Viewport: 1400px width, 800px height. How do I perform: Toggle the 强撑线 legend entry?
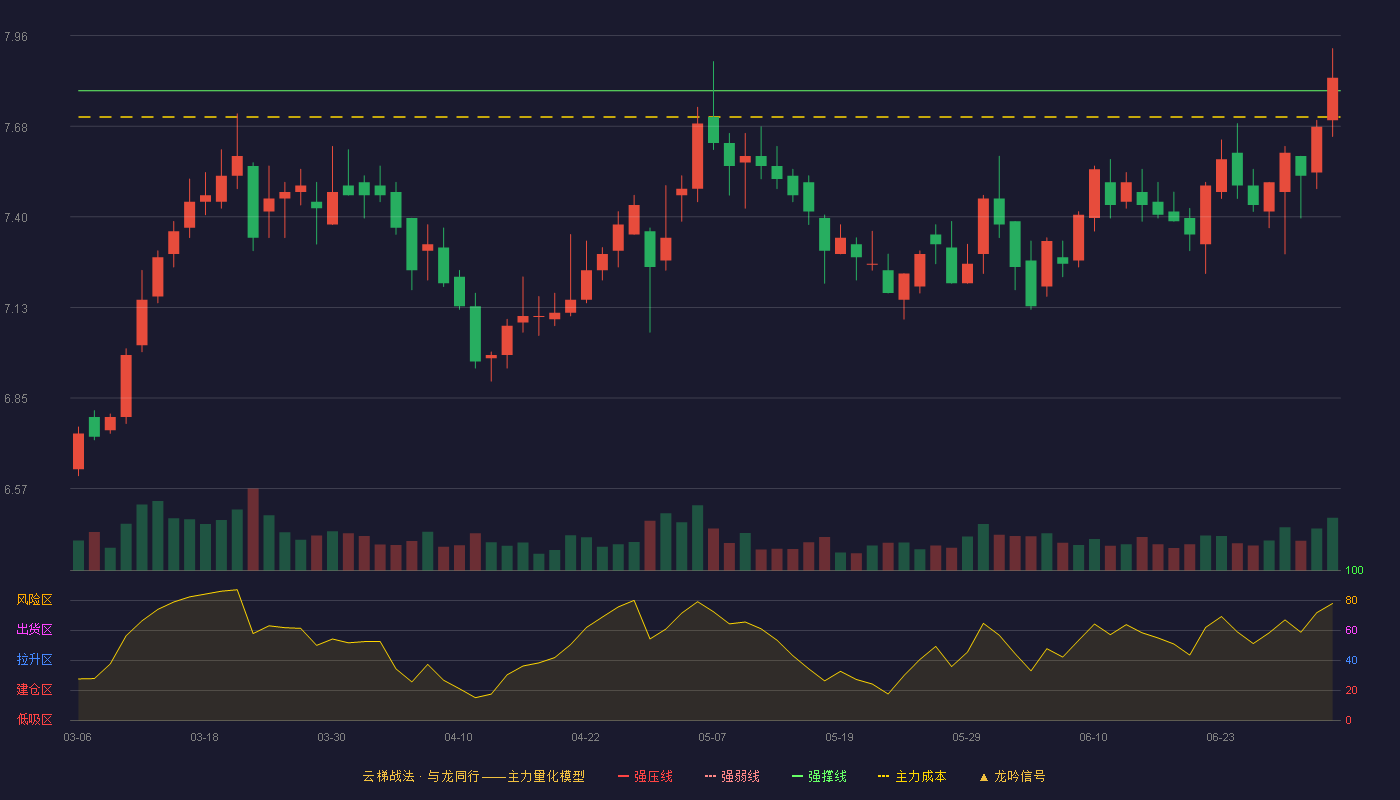819,776
